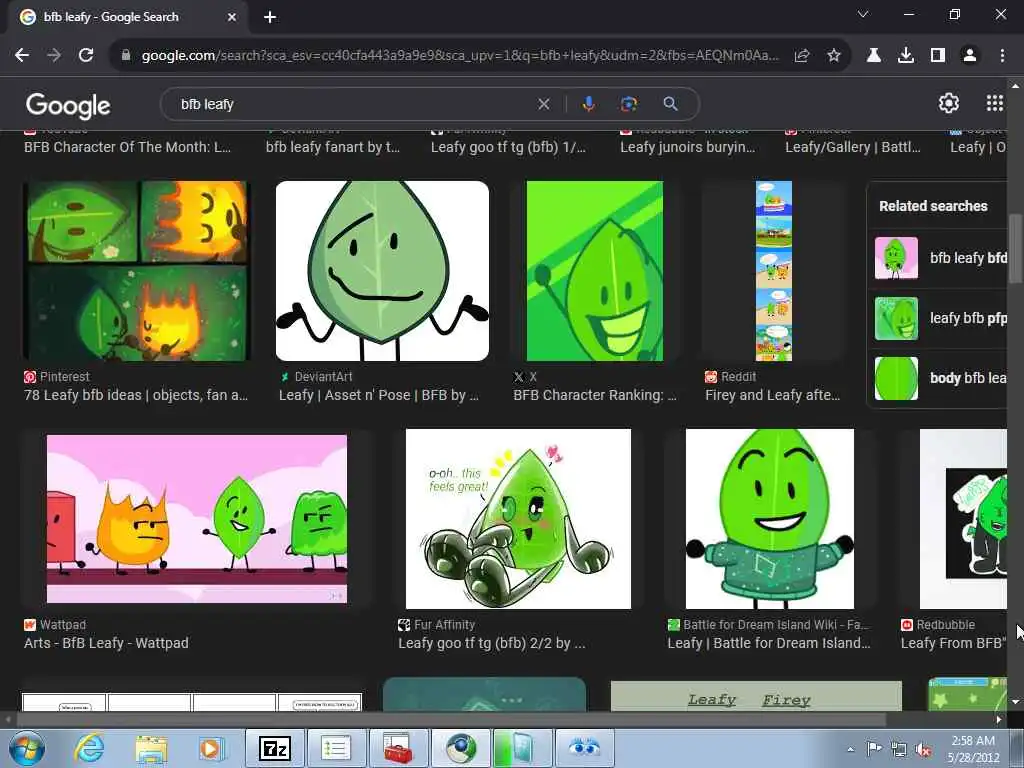Launch Internet Explorer from taskbar
This screenshot has width=1024, height=768.
coord(89,748)
